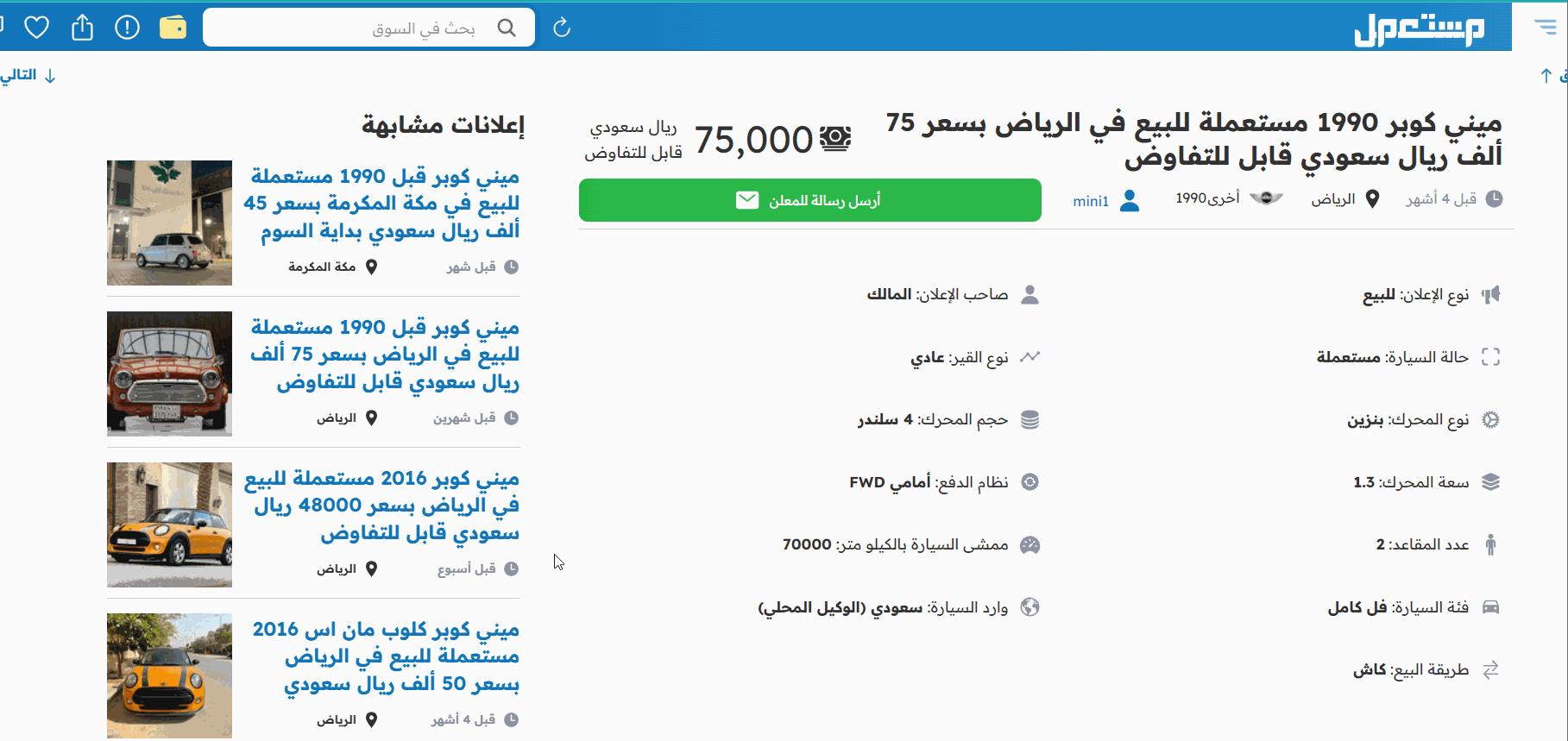Open Mini Cooper Clubman S 2016 ad
The height and width of the screenshot is (741, 1568).
386,656
